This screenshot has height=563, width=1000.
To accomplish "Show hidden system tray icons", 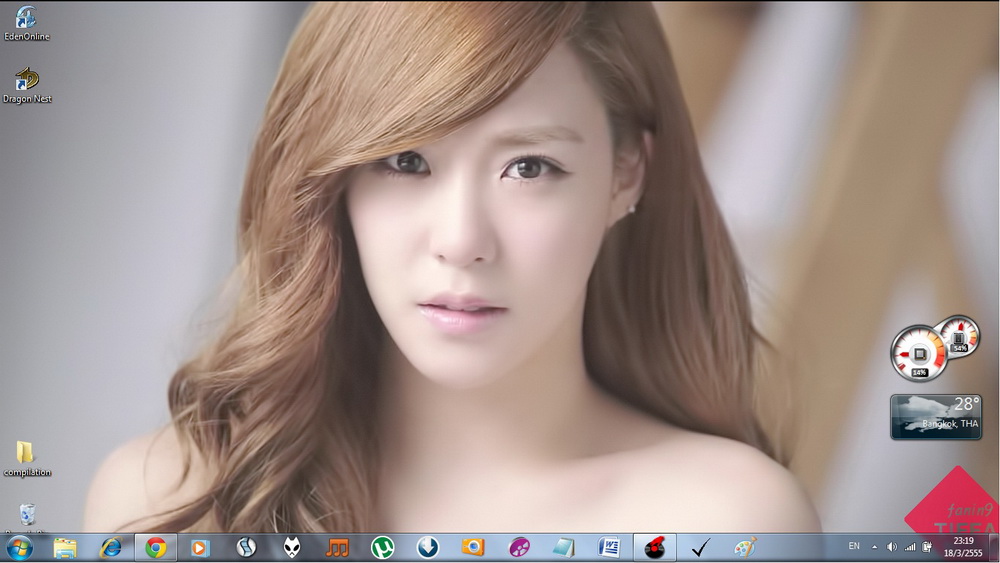I will tap(874, 547).
